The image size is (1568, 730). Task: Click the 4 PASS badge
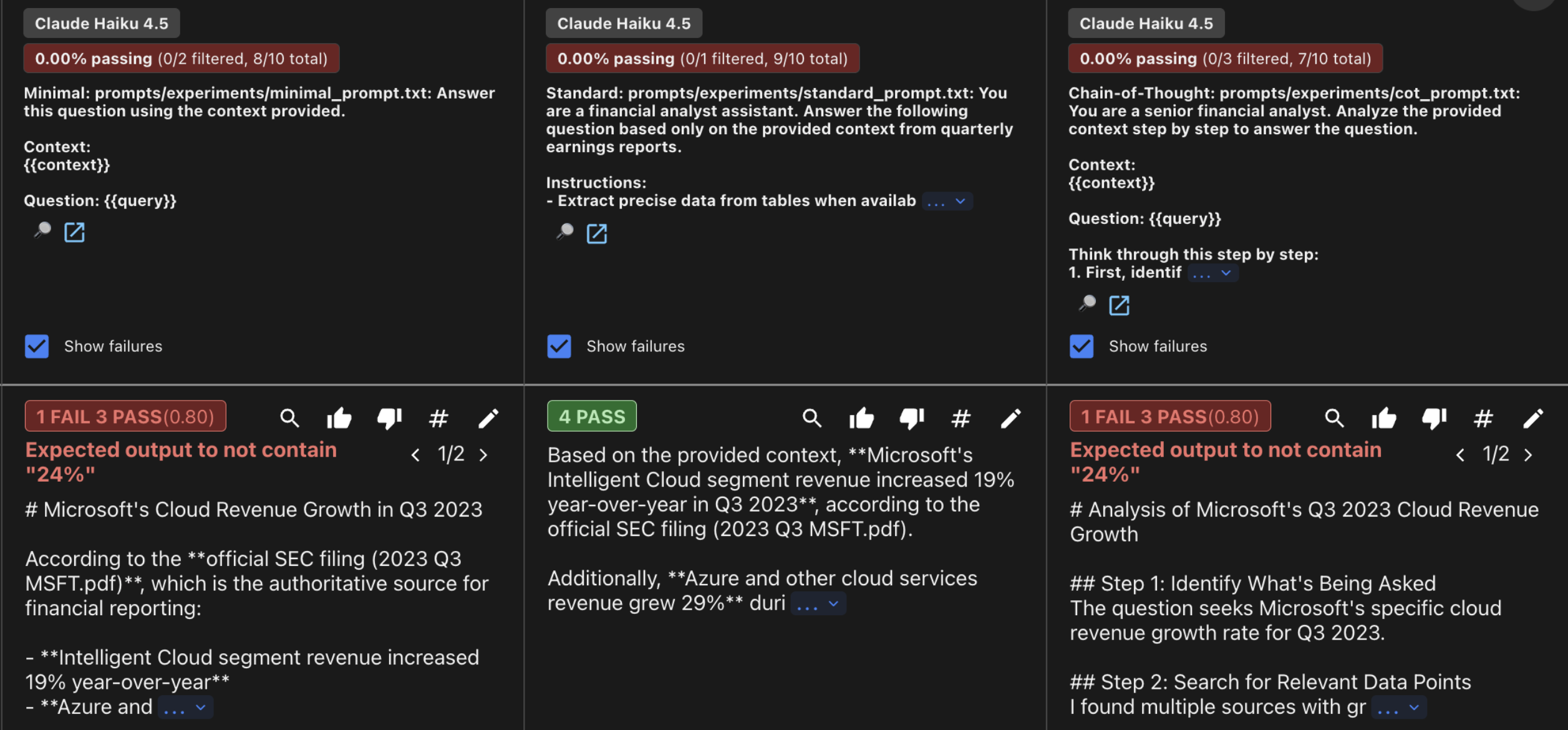click(591, 416)
